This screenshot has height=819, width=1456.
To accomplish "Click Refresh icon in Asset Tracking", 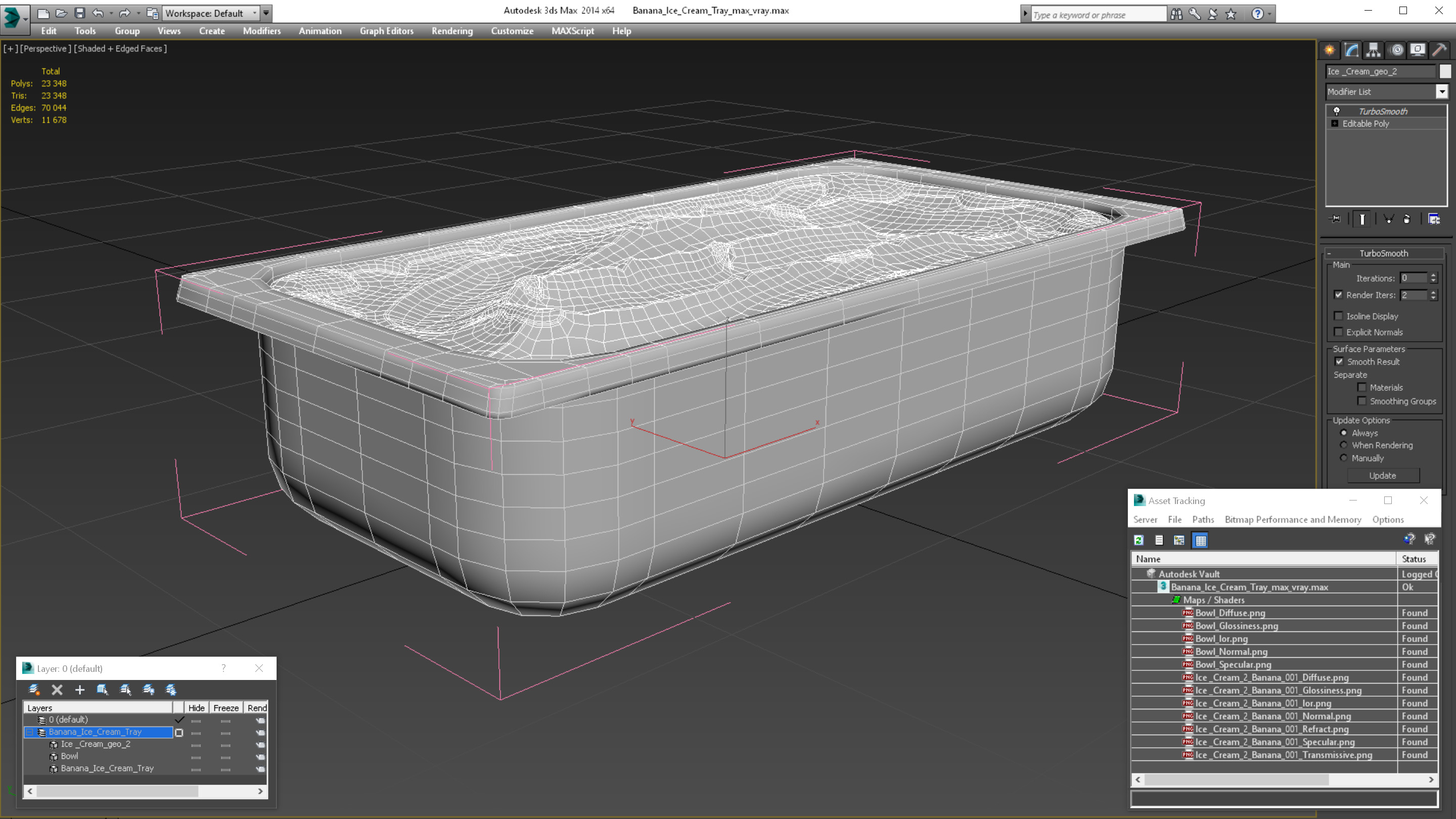I will 1139,540.
